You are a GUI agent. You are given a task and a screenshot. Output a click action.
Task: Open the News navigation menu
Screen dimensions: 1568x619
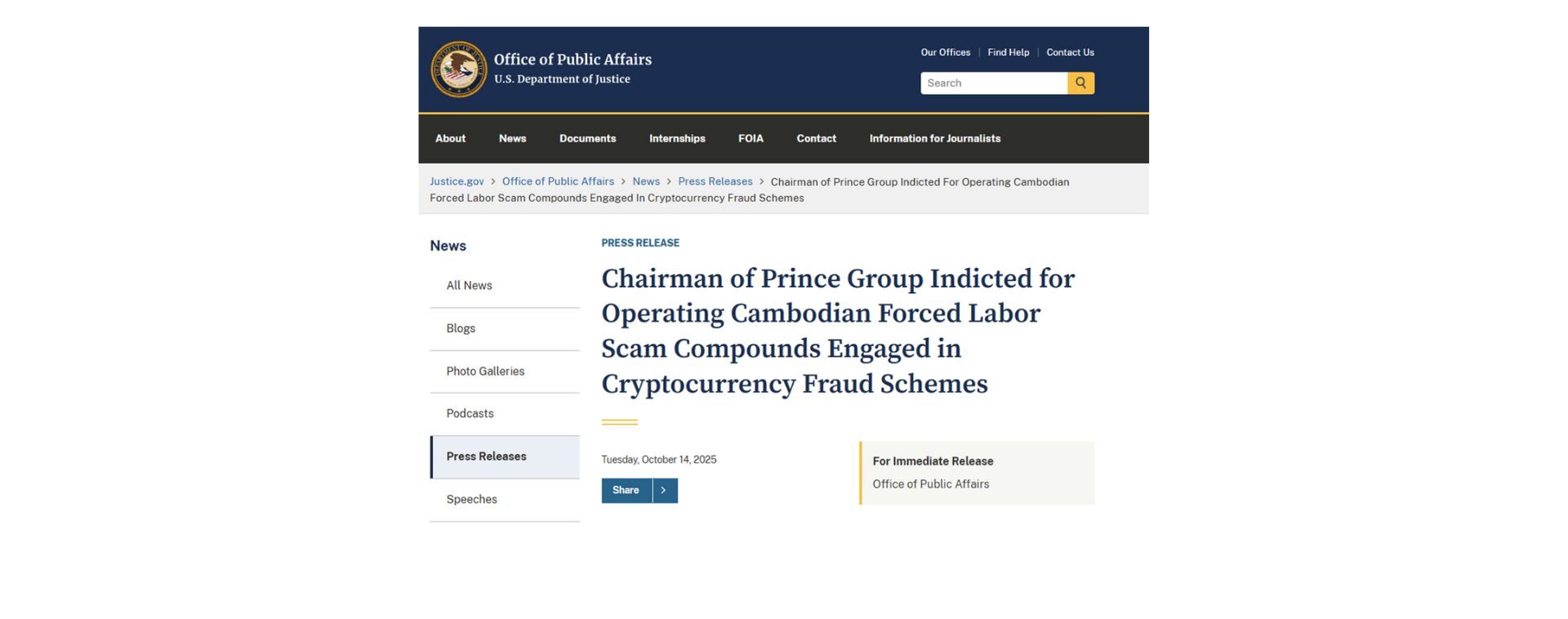pyautogui.click(x=512, y=138)
